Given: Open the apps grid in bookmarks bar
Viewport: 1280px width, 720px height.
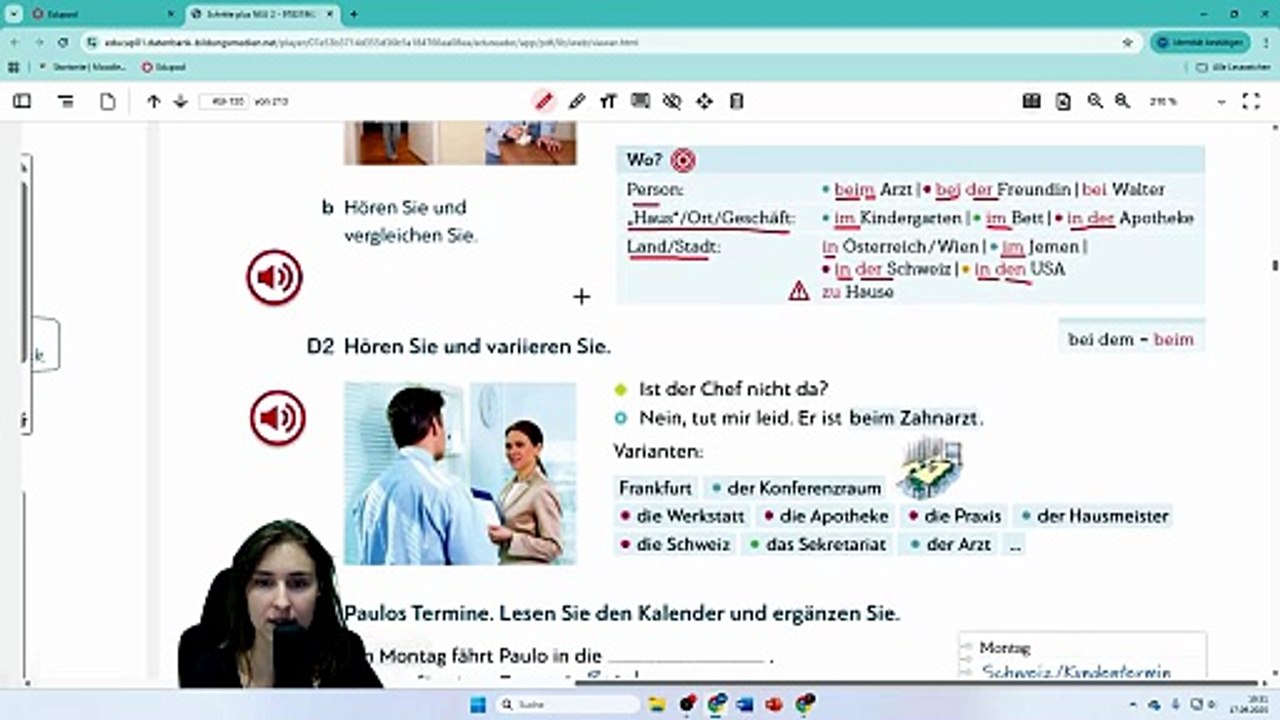Looking at the screenshot, I should coord(13,67).
